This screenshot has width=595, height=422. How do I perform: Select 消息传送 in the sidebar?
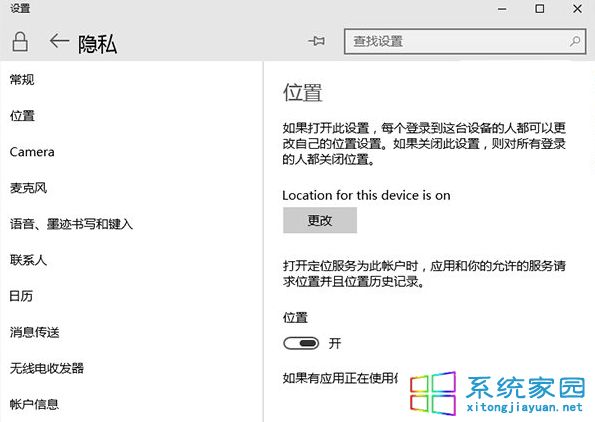pos(35,332)
